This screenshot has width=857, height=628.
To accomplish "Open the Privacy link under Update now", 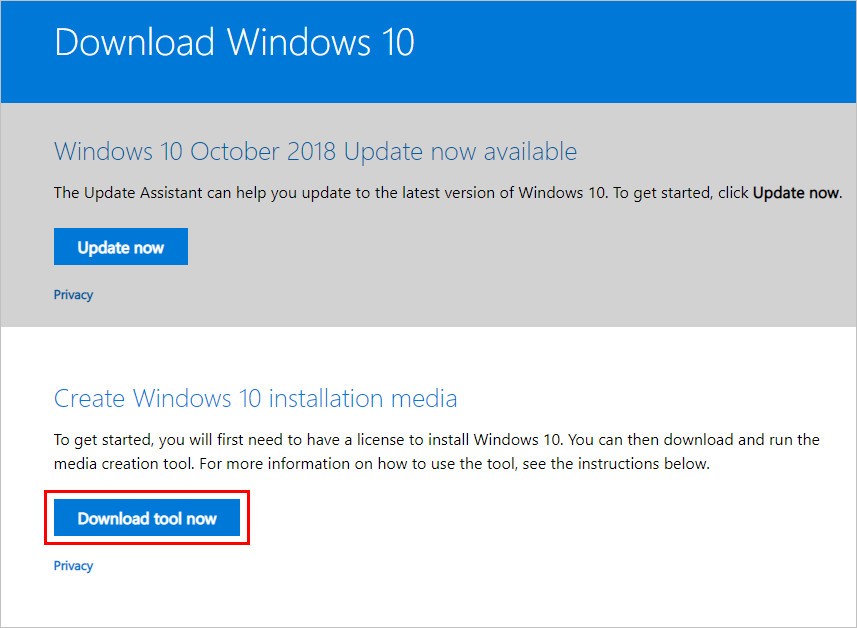I will click(73, 295).
